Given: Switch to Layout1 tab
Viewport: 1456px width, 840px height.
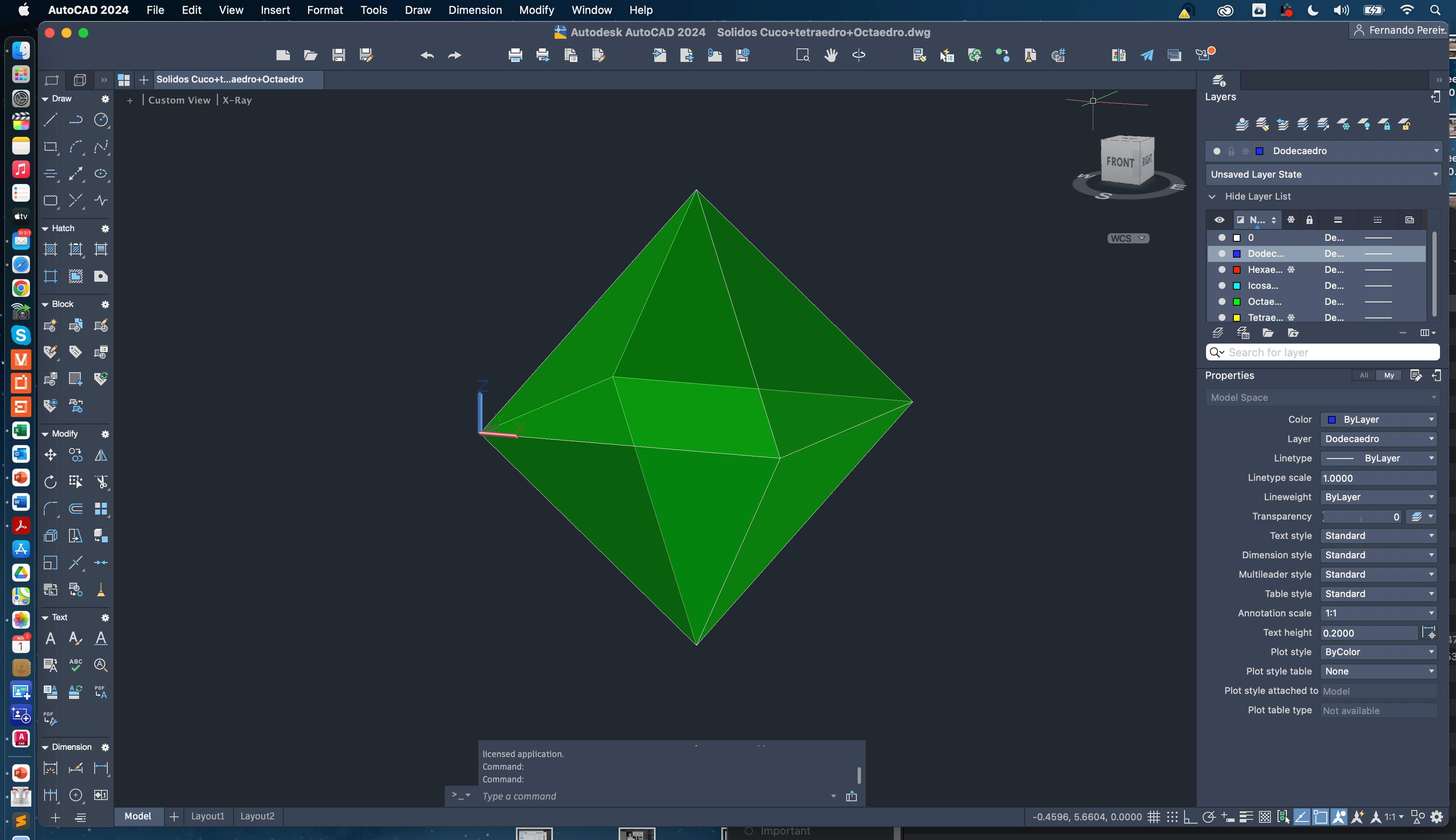Looking at the screenshot, I should pyautogui.click(x=207, y=816).
